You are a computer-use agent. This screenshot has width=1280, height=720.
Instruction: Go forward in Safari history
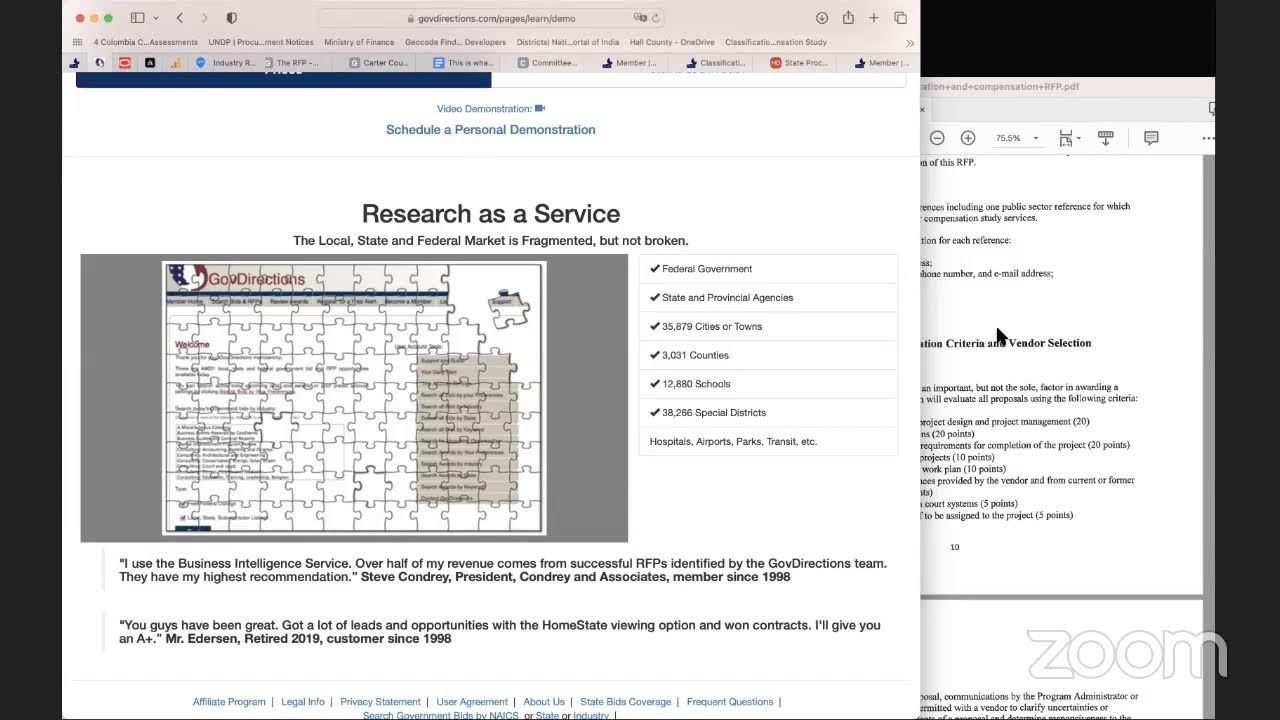[x=204, y=18]
